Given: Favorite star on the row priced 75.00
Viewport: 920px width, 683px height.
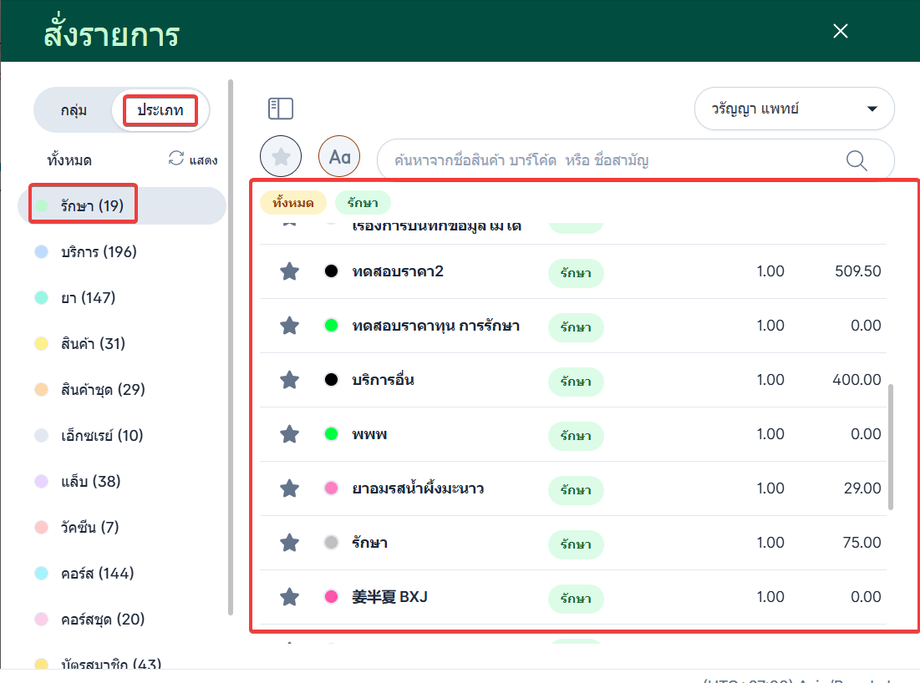Looking at the screenshot, I should point(289,543).
